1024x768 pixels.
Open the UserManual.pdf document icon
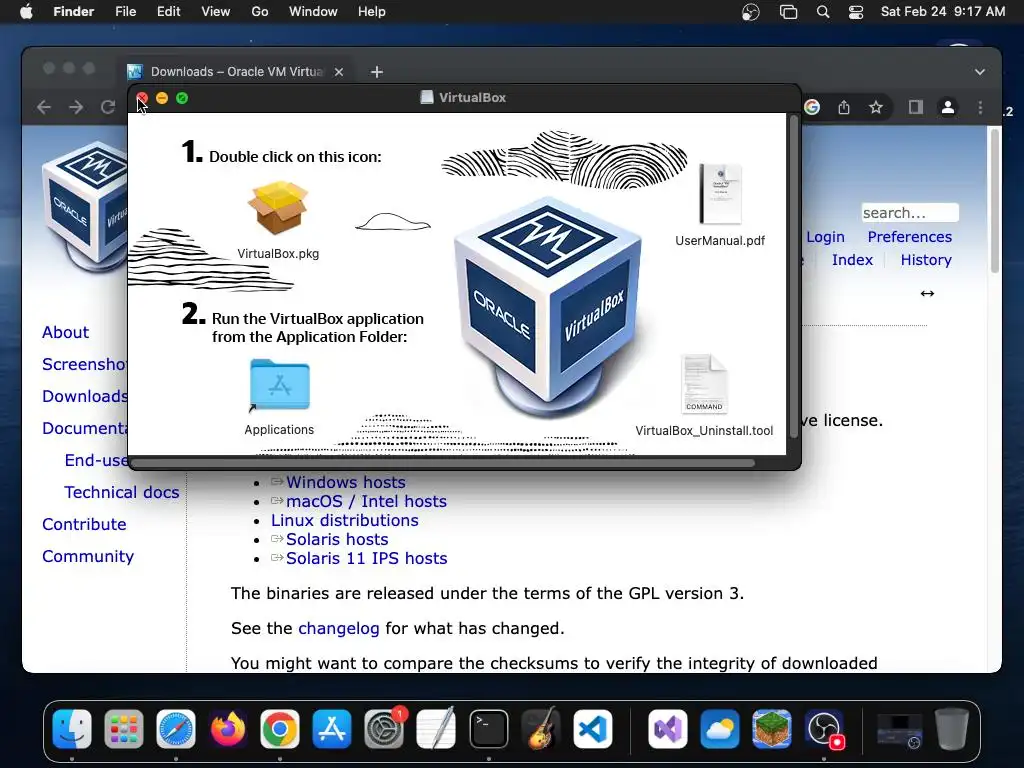coord(720,194)
